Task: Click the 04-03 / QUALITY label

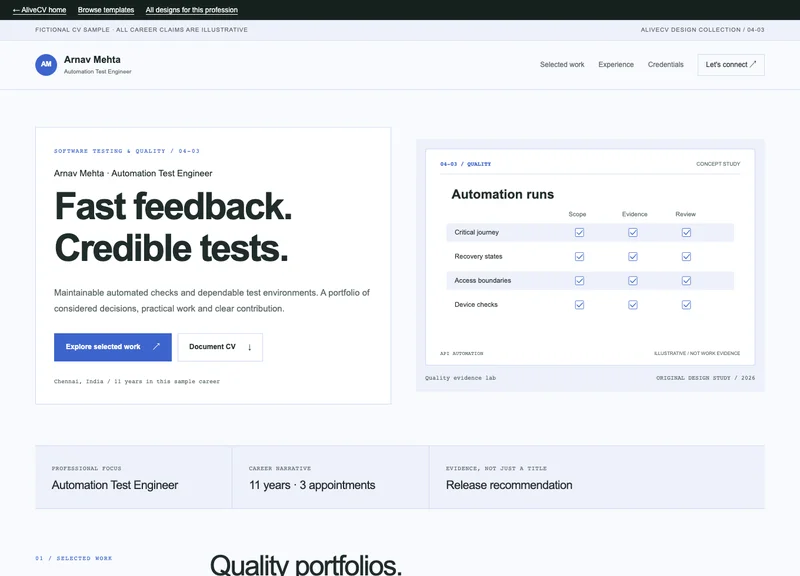Action: pos(465,164)
